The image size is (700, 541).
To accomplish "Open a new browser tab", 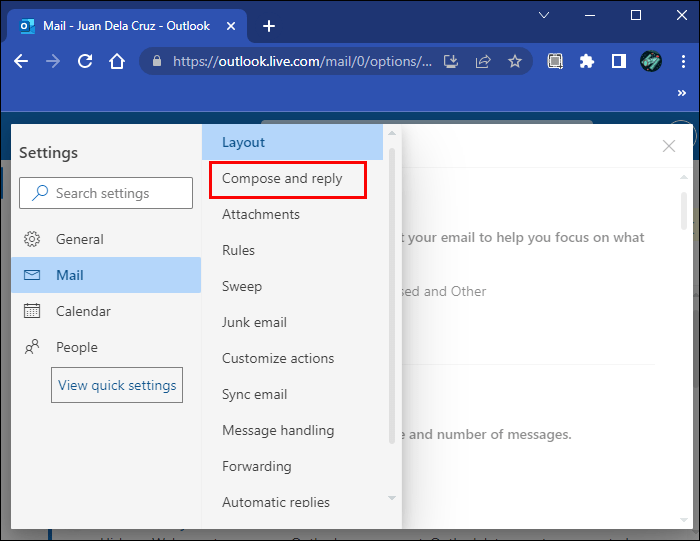I will pos(268,26).
